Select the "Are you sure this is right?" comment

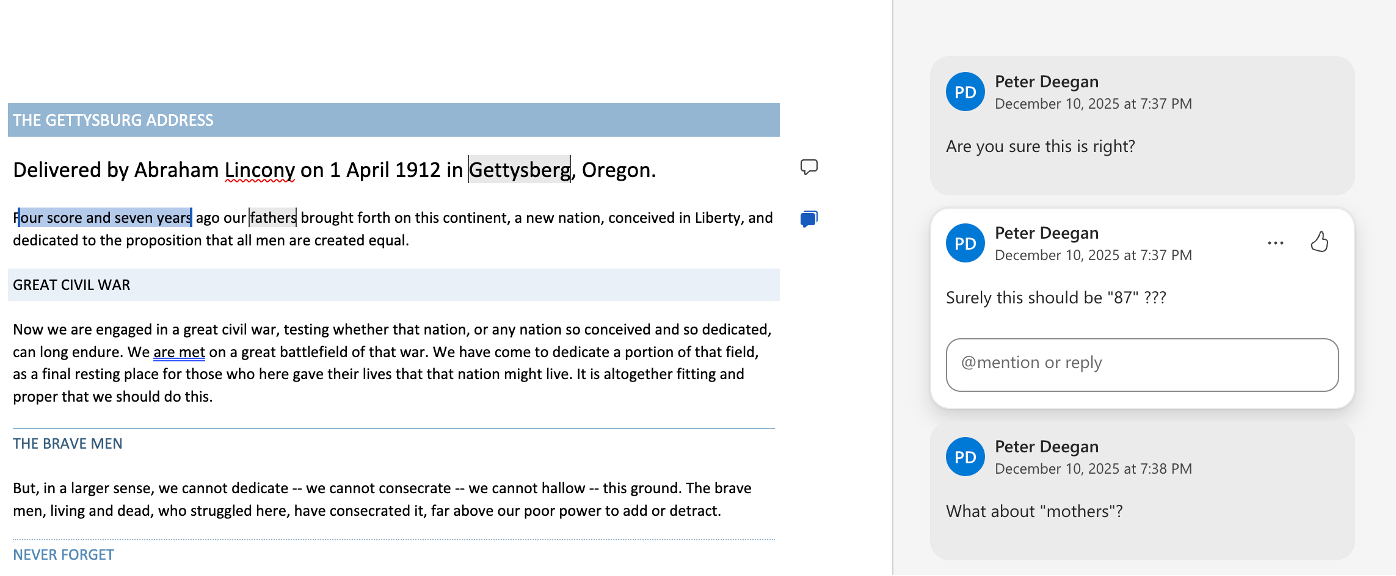(x=1040, y=147)
